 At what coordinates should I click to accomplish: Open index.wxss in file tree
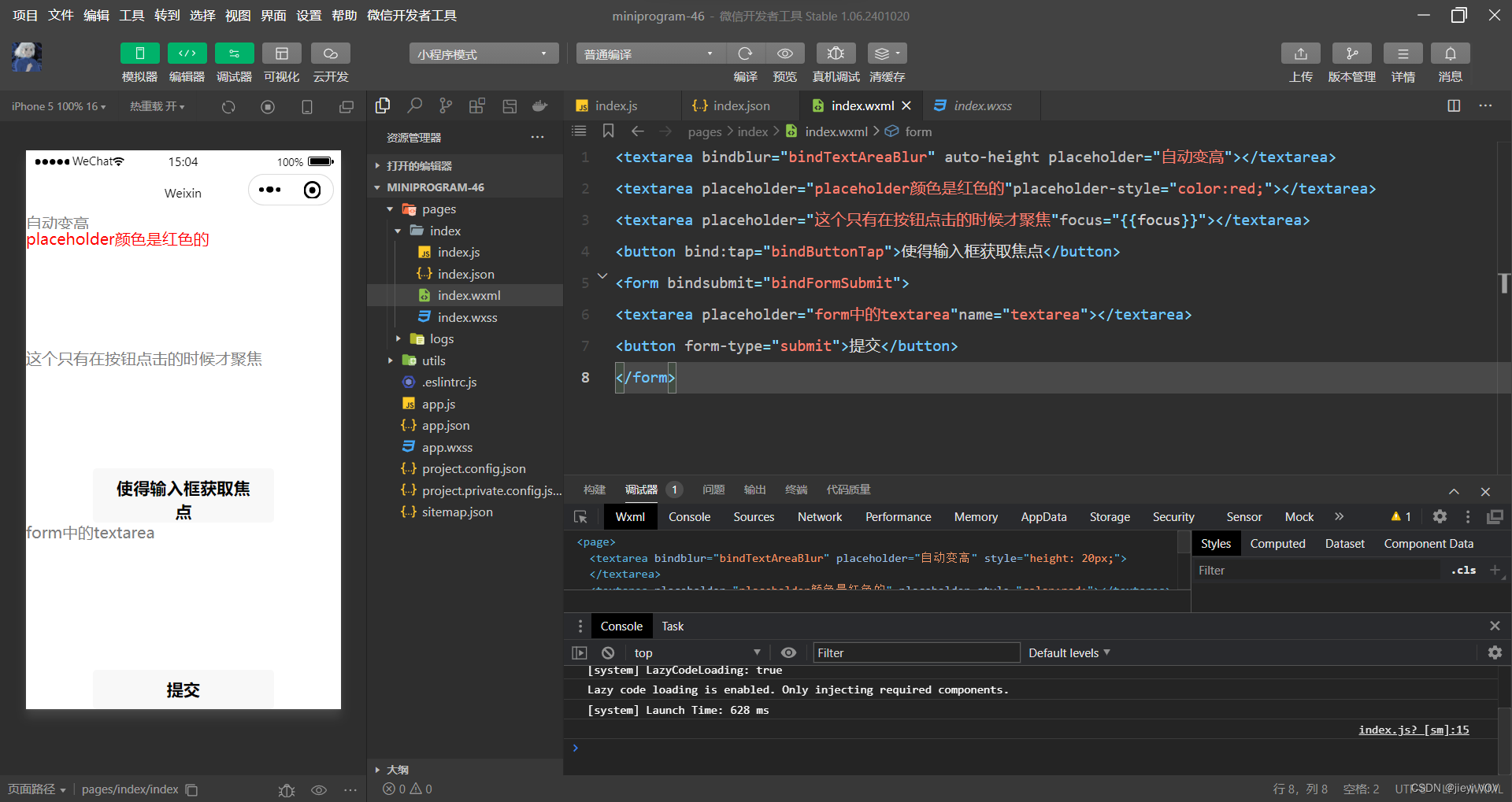coord(467,317)
